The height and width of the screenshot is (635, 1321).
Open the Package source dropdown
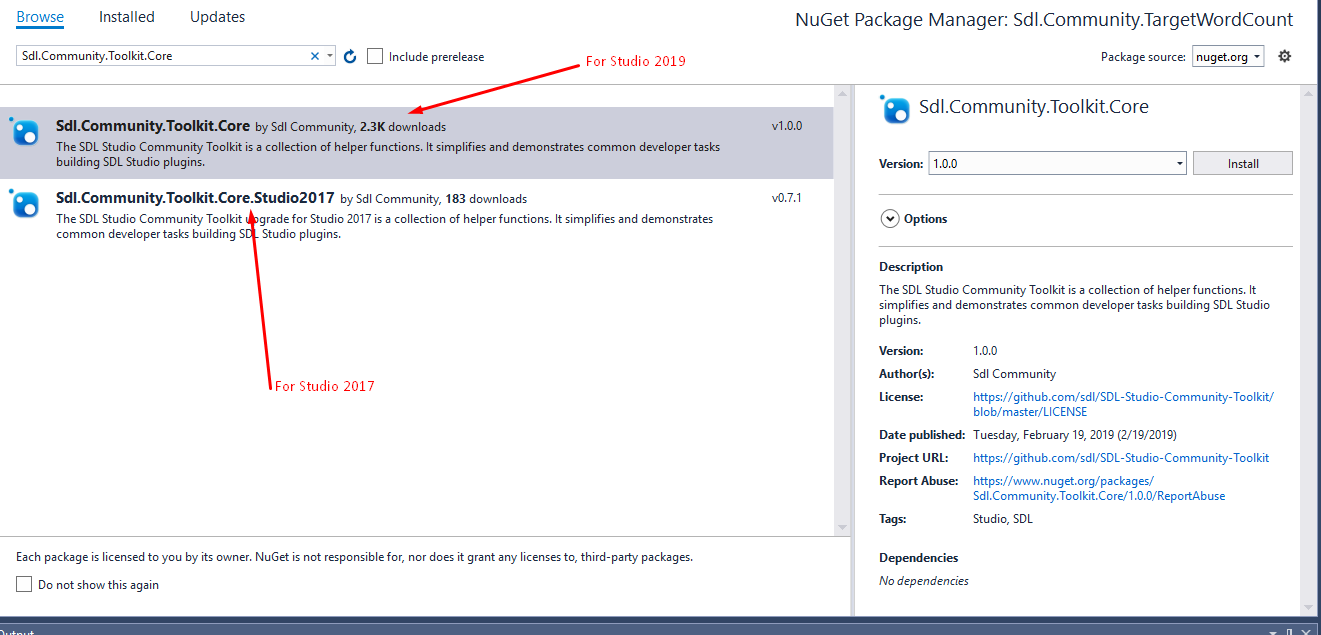tap(1228, 57)
